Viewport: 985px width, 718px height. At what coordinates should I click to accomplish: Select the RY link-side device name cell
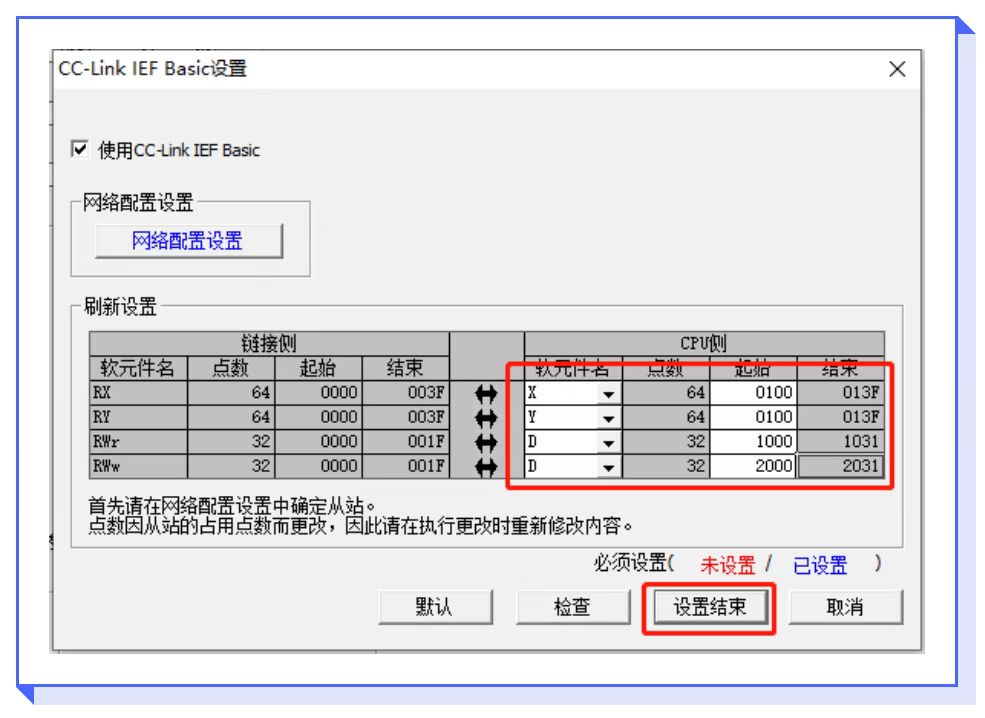point(138,418)
